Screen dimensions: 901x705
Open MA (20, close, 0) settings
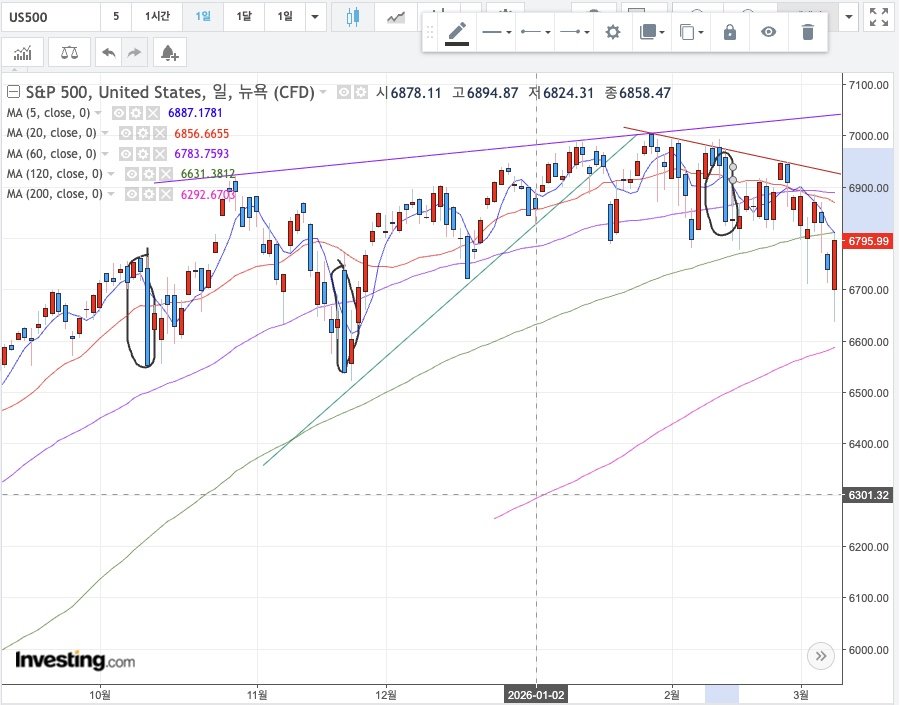click(143, 133)
